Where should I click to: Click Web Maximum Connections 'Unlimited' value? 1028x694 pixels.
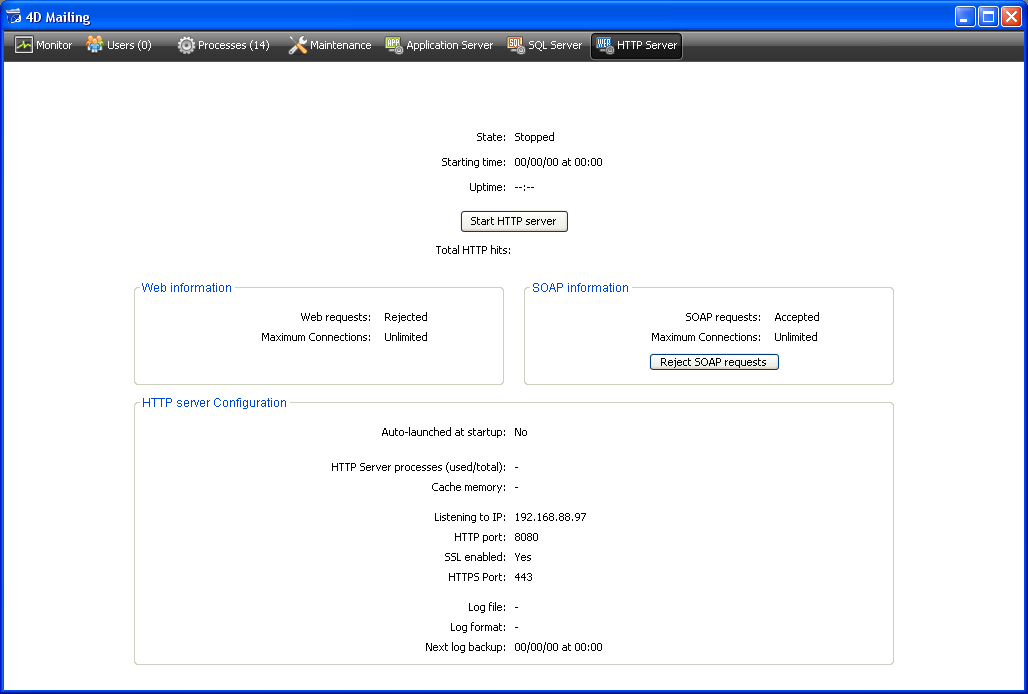click(x=406, y=337)
